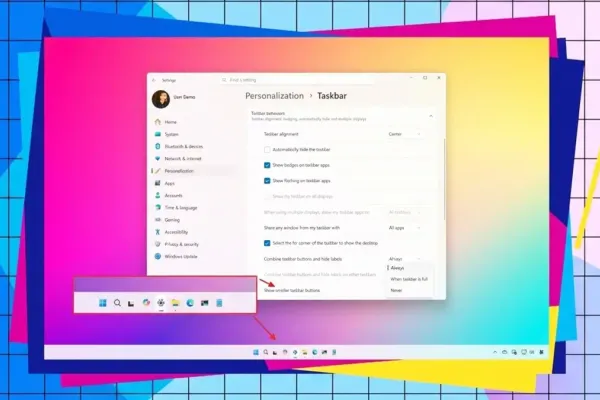Open the multiple displays taskbar apps dropdown
The width and height of the screenshot is (600, 400).
point(404,212)
